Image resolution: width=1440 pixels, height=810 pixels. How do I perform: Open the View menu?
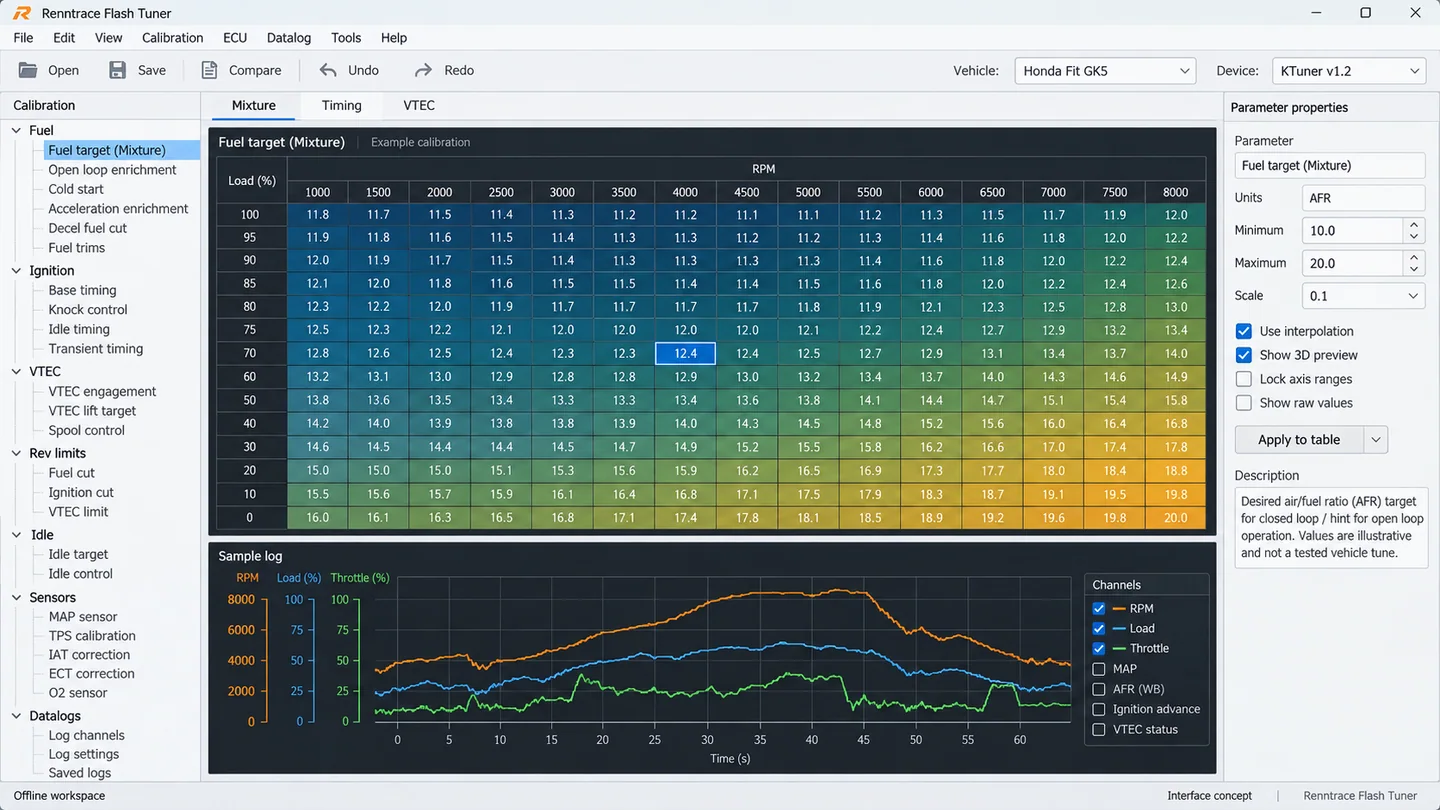point(108,37)
